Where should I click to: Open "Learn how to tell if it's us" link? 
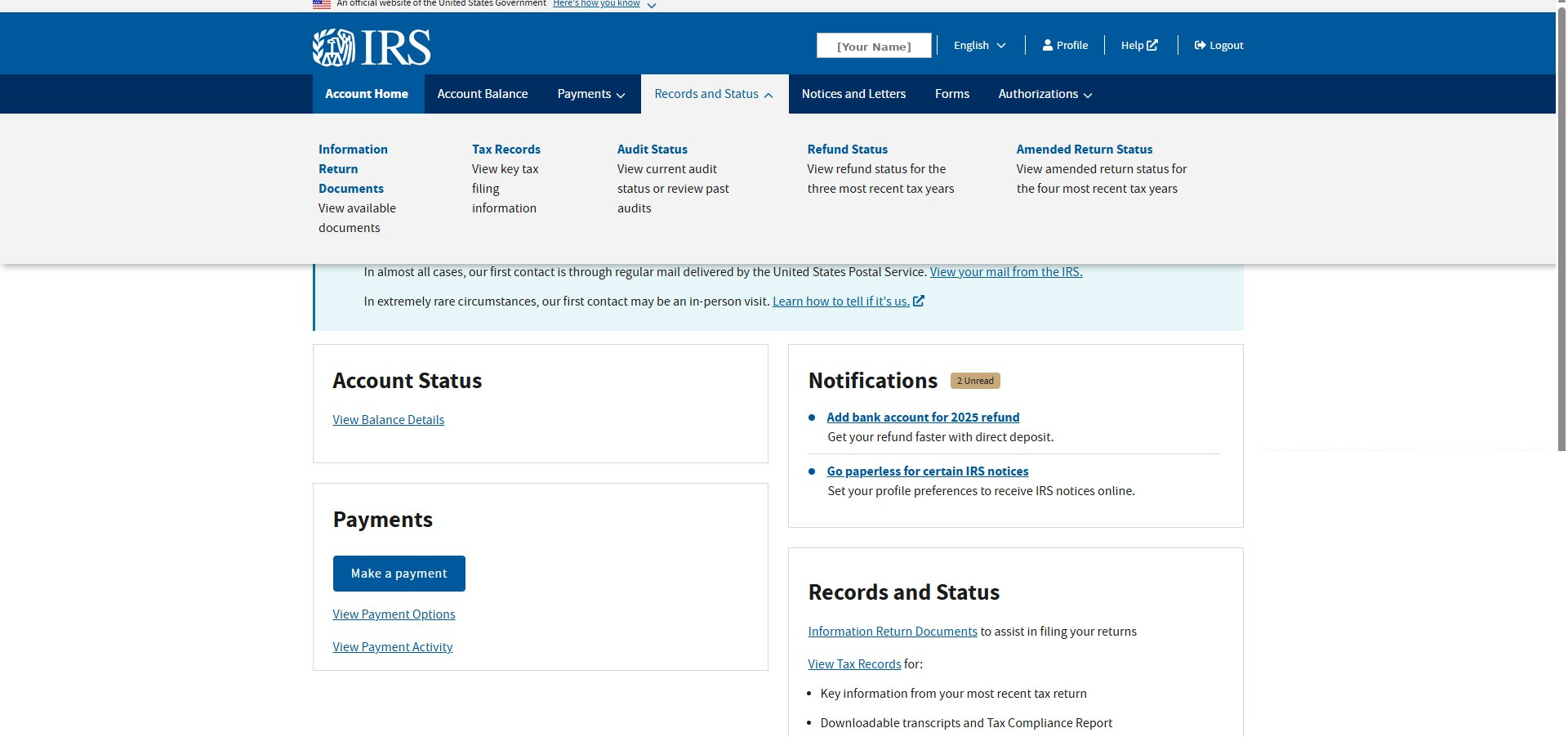coord(841,301)
